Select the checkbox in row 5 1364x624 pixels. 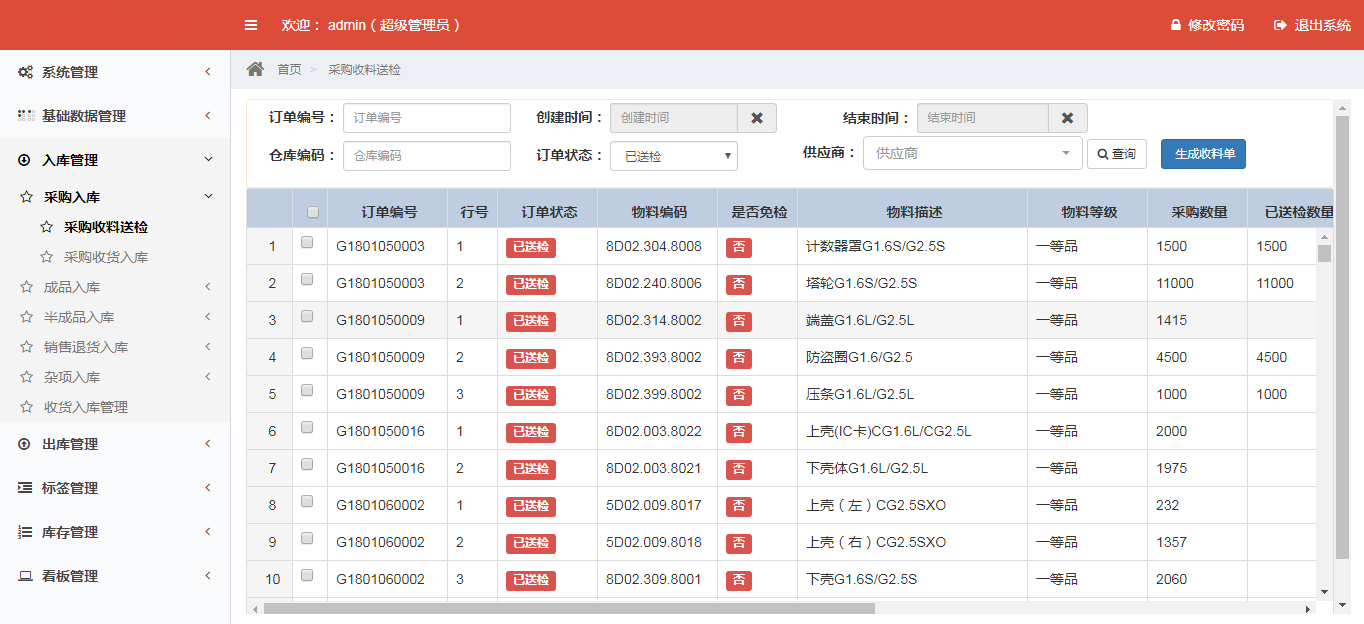(x=307, y=390)
